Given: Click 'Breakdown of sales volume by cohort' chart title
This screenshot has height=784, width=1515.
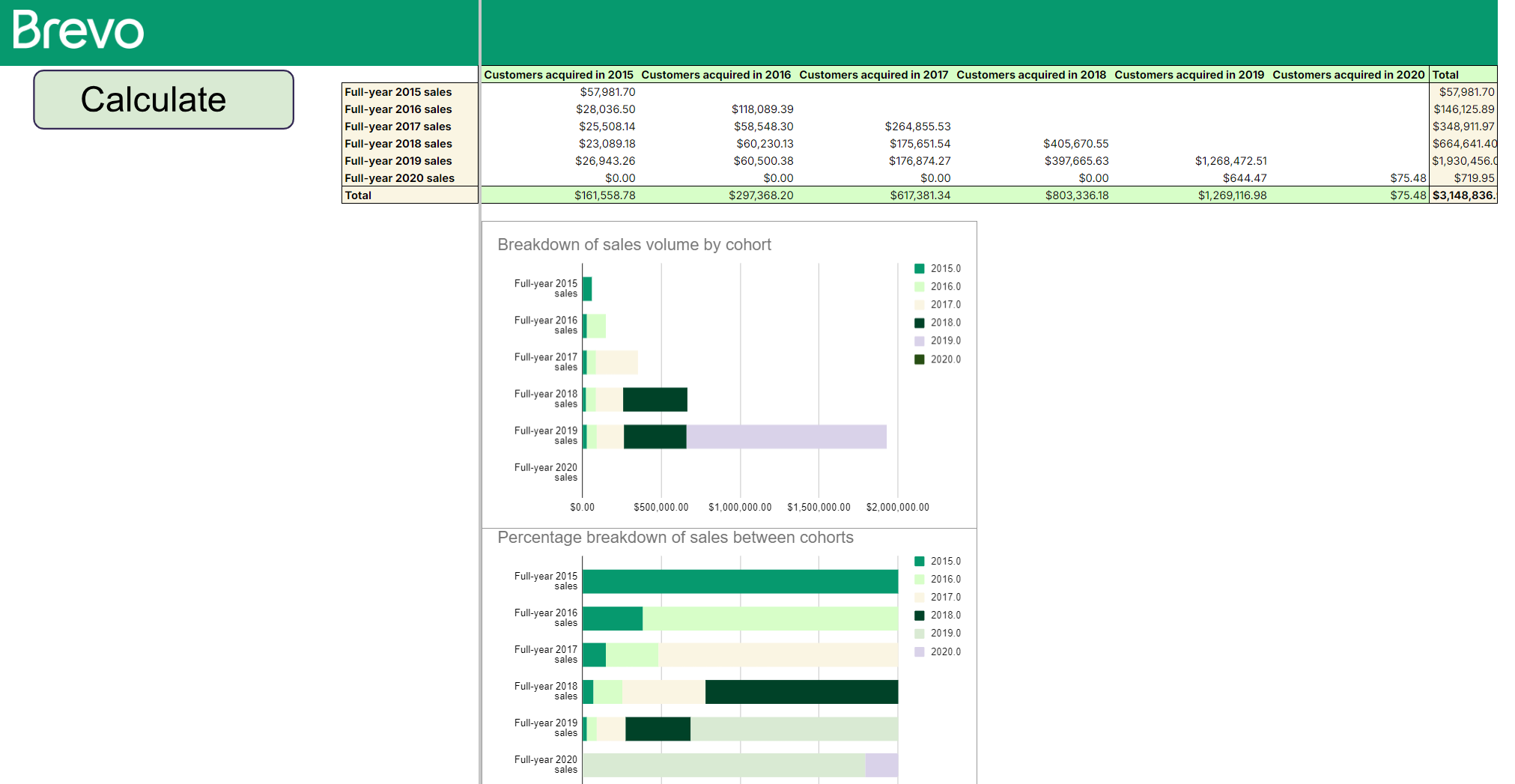Looking at the screenshot, I should point(634,245).
